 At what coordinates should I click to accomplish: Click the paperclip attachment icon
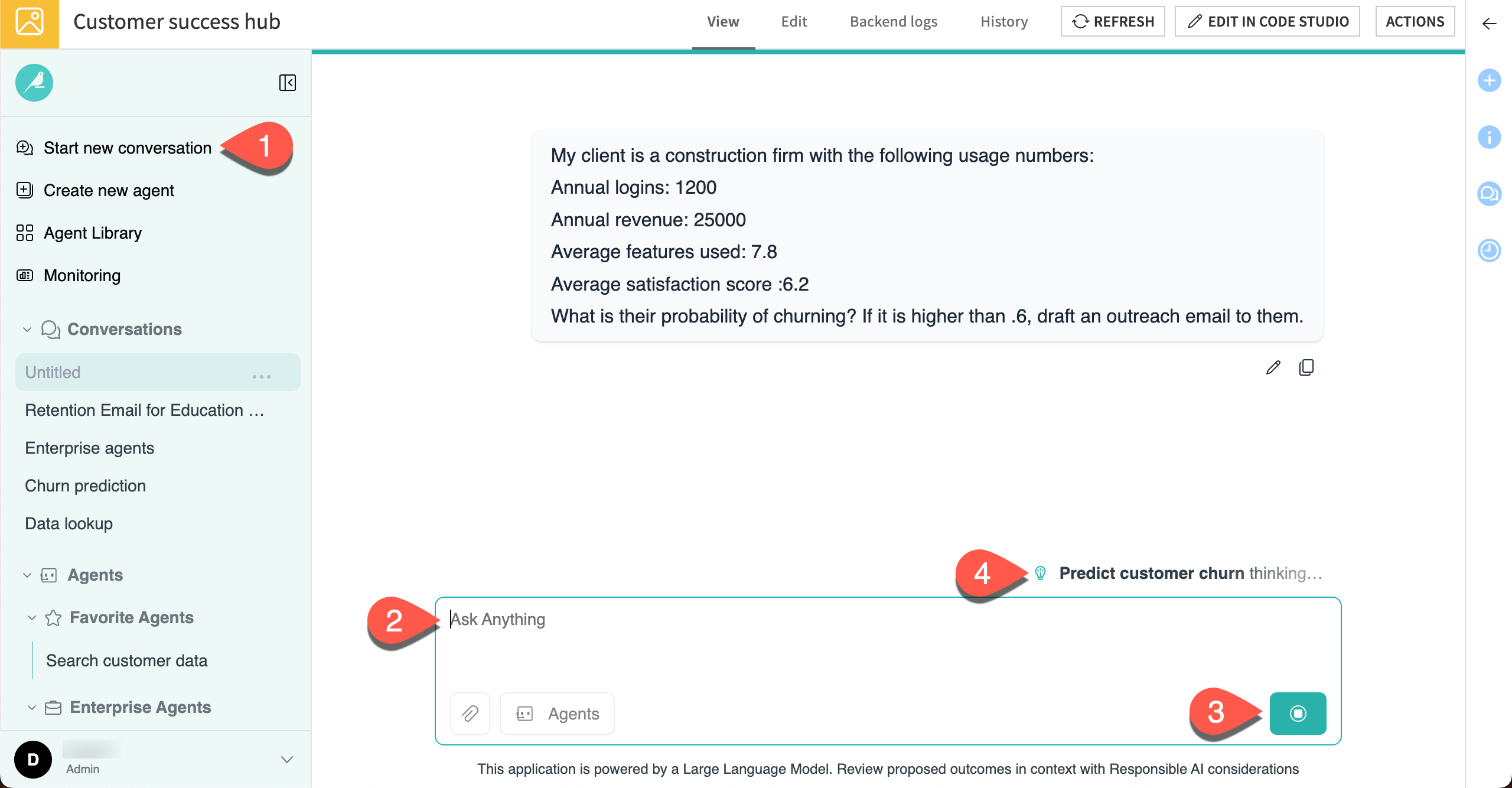pyautogui.click(x=470, y=714)
